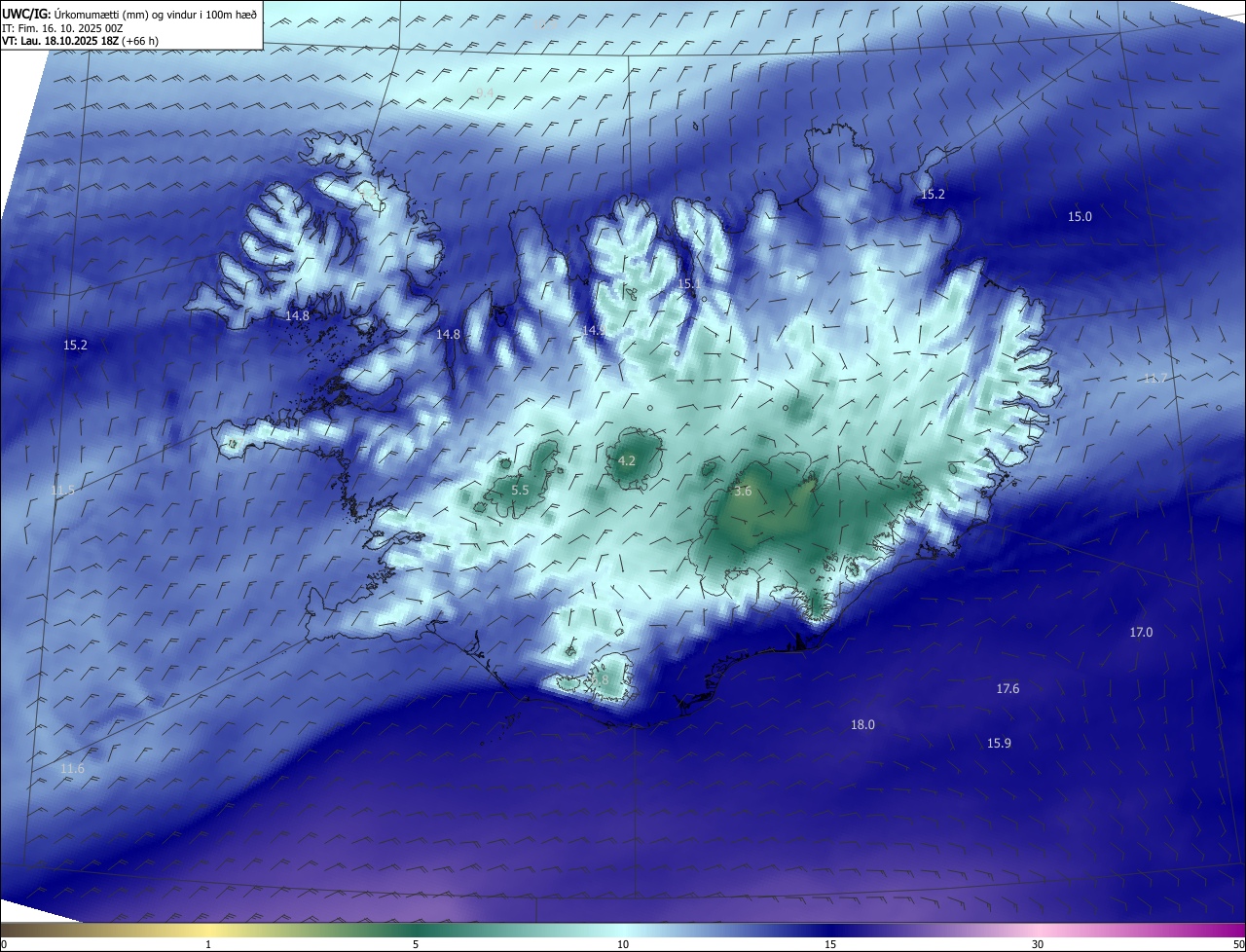Click the 15.1 value label
Screen dimensions: 1246x952
pyautogui.click(x=688, y=283)
